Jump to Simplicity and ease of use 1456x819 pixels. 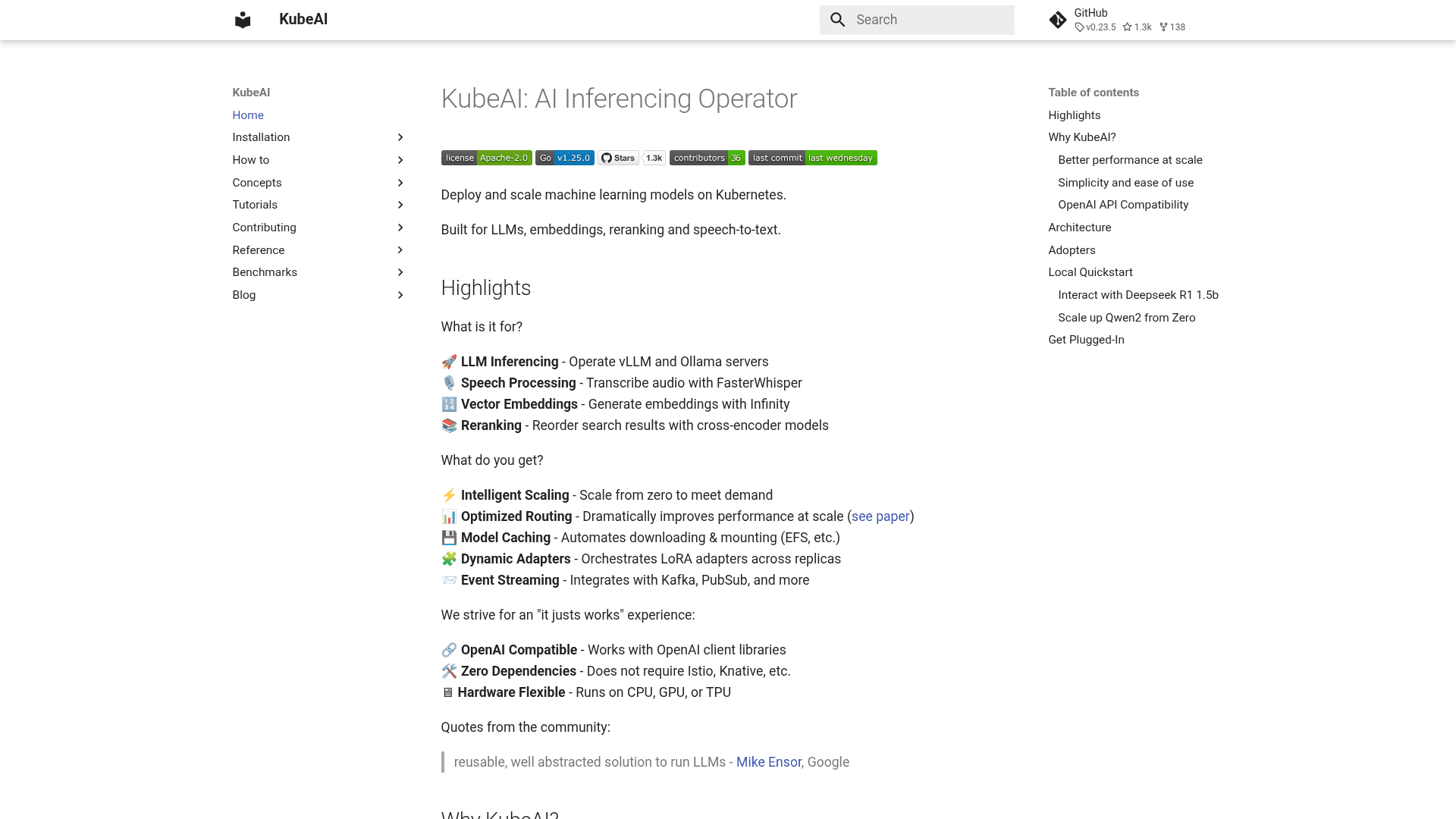pos(1125,183)
